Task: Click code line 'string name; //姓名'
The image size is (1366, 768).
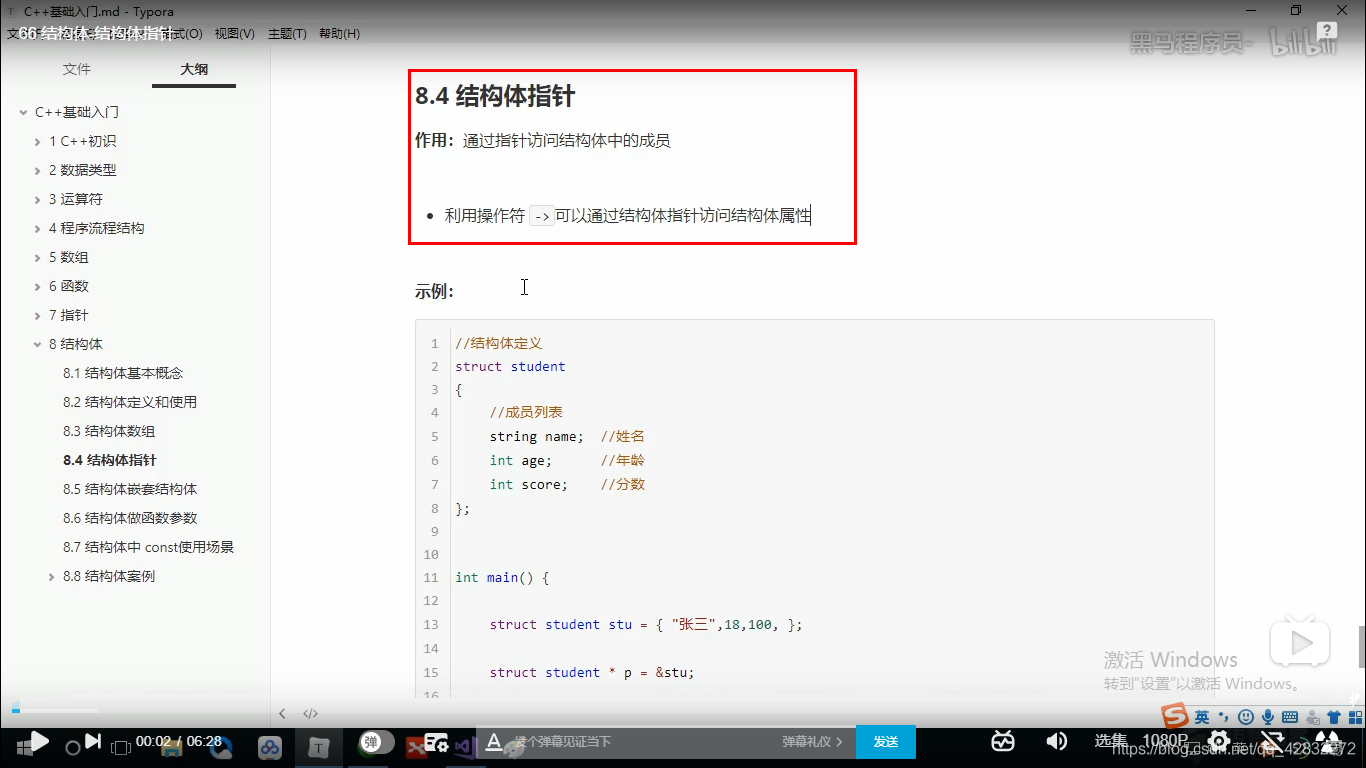Action: (x=567, y=436)
